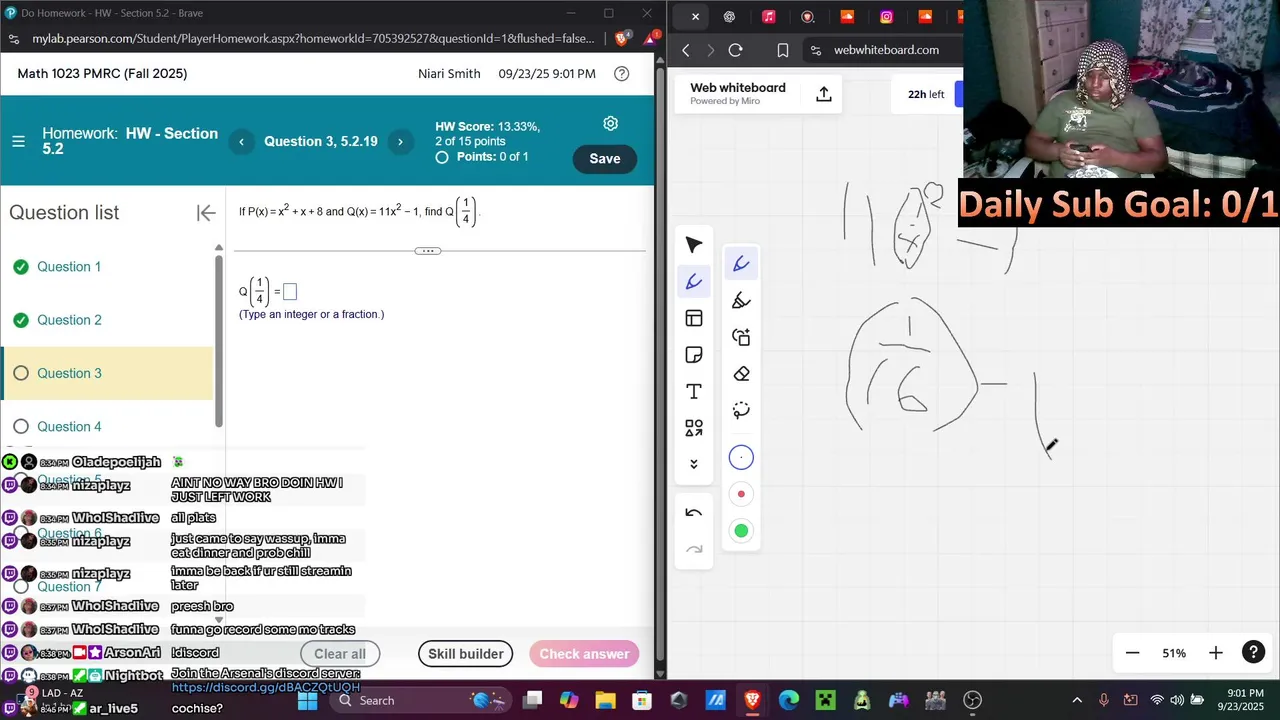Pick the green pen color
The image size is (1280, 720).
(x=741, y=531)
